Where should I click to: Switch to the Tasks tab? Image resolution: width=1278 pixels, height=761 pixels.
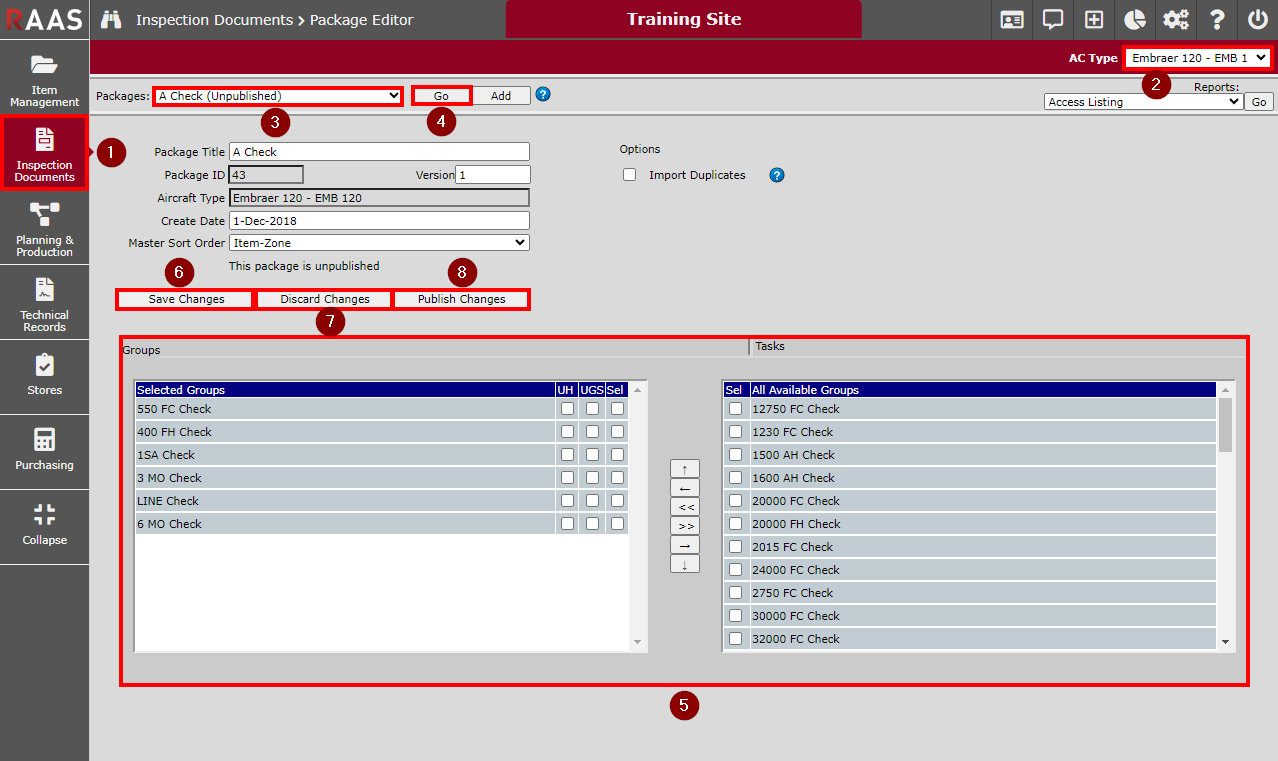pyautogui.click(x=770, y=346)
